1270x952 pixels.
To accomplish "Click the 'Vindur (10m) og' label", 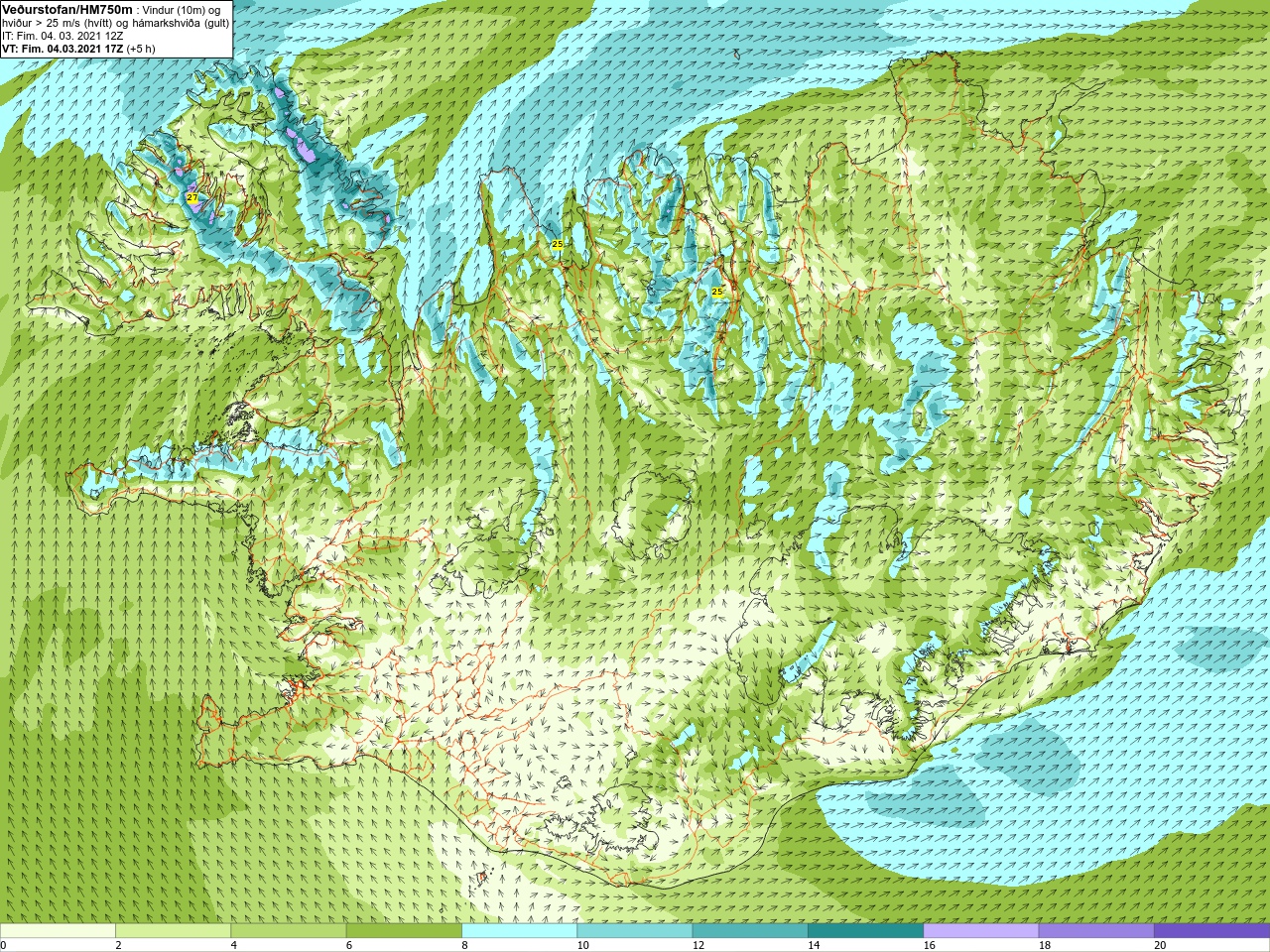I will (x=182, y=10).
